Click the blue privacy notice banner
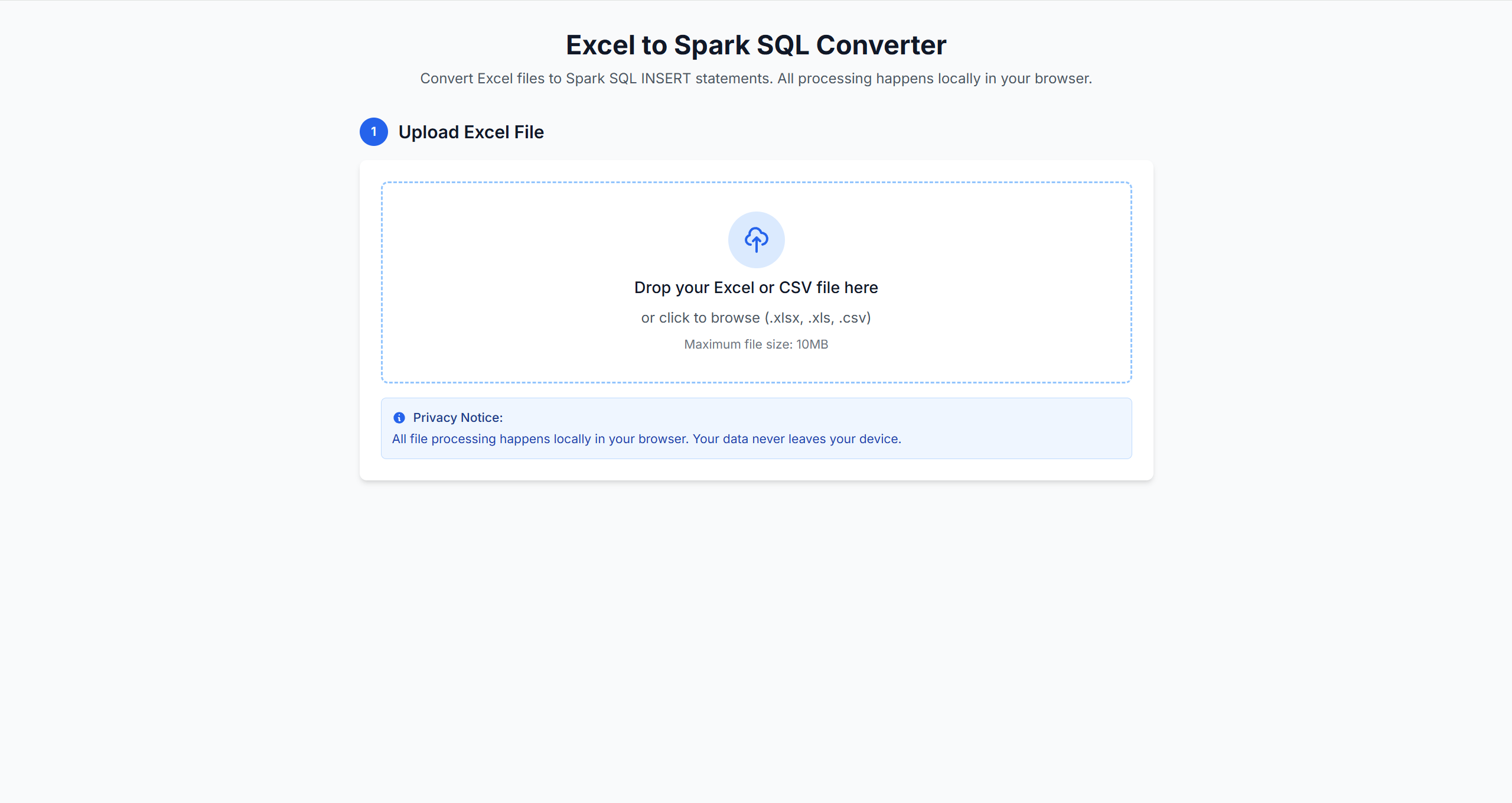 pyautogui.click(x=756, y=428)
